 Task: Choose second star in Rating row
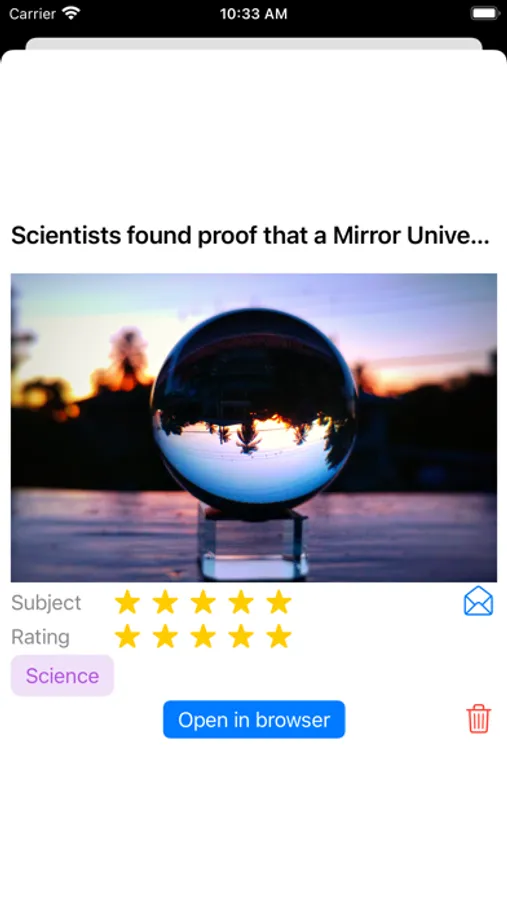pos(165,637)
